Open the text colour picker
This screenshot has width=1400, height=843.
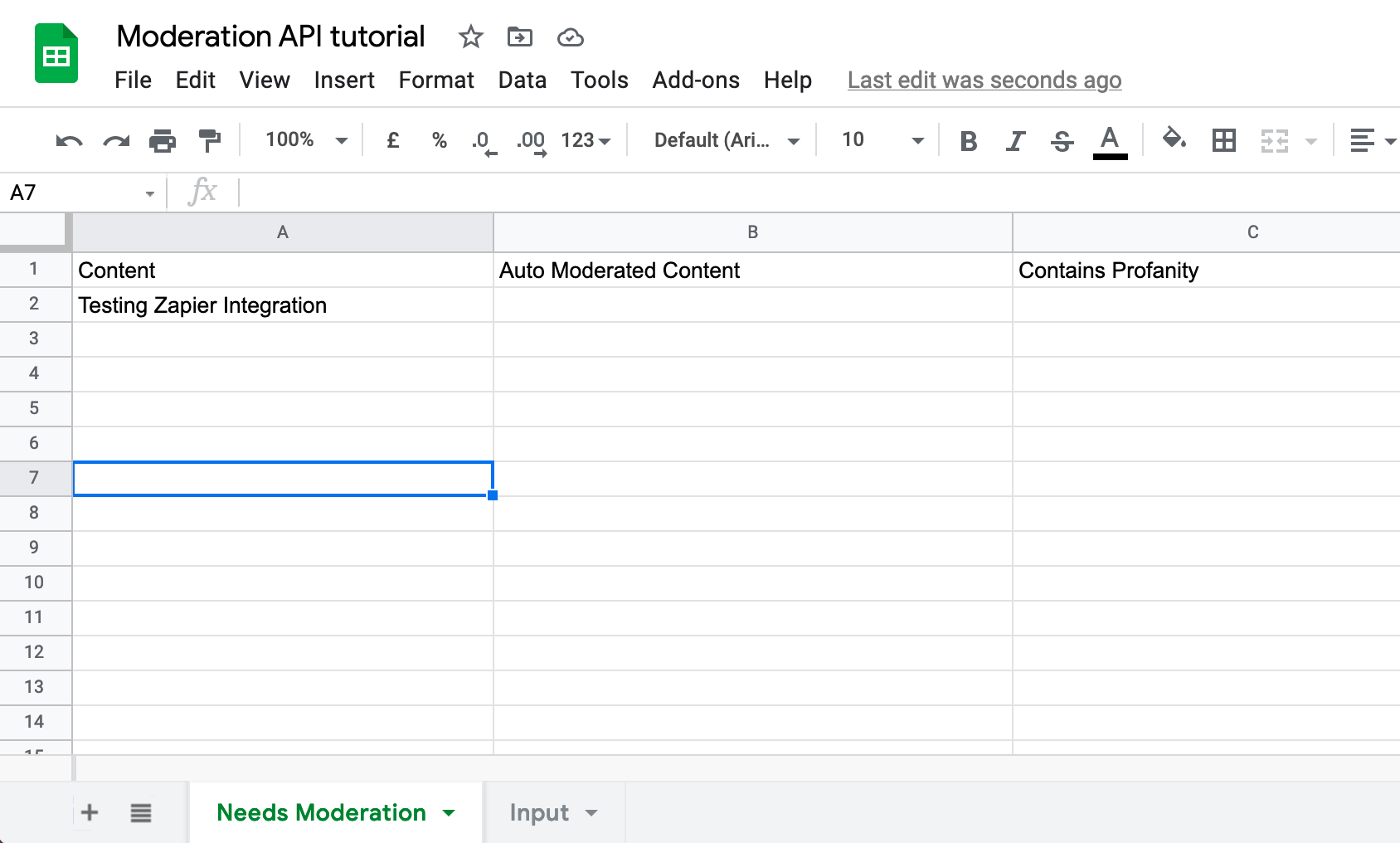(x=1110, y=141)
